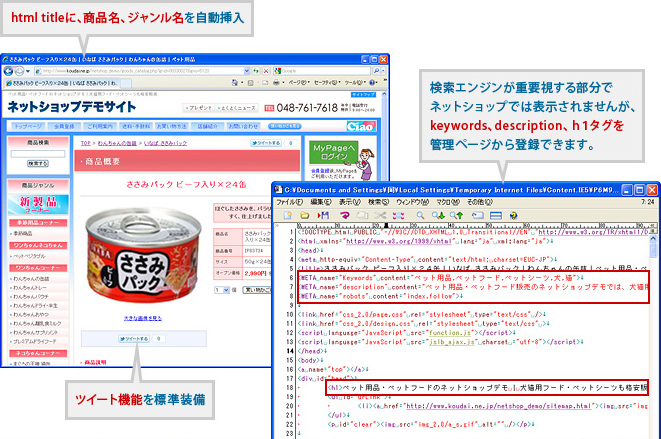Click the split window icon in editor toolbar
661x439 pixels.
tap(496, 215)
